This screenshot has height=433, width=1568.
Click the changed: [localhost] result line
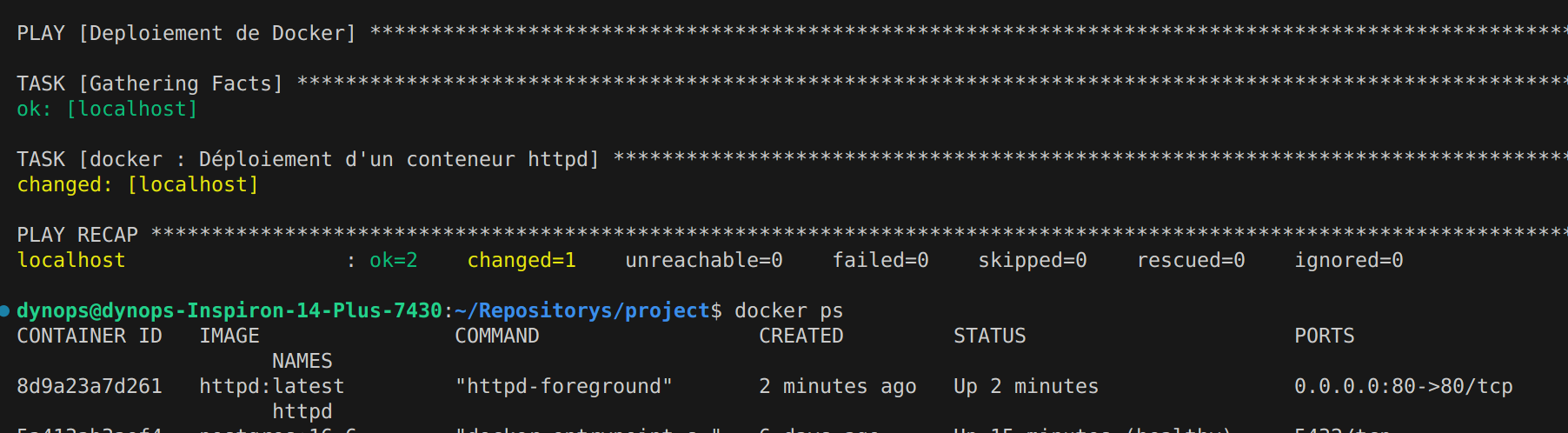click(x=138, y=184)
